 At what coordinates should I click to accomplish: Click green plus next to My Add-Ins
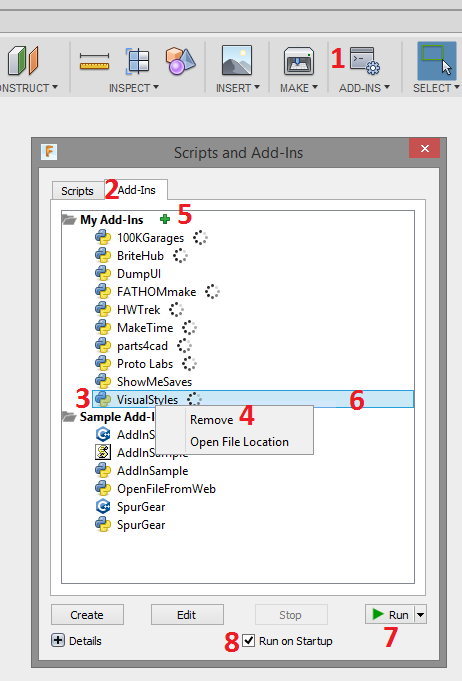[165, 219]
